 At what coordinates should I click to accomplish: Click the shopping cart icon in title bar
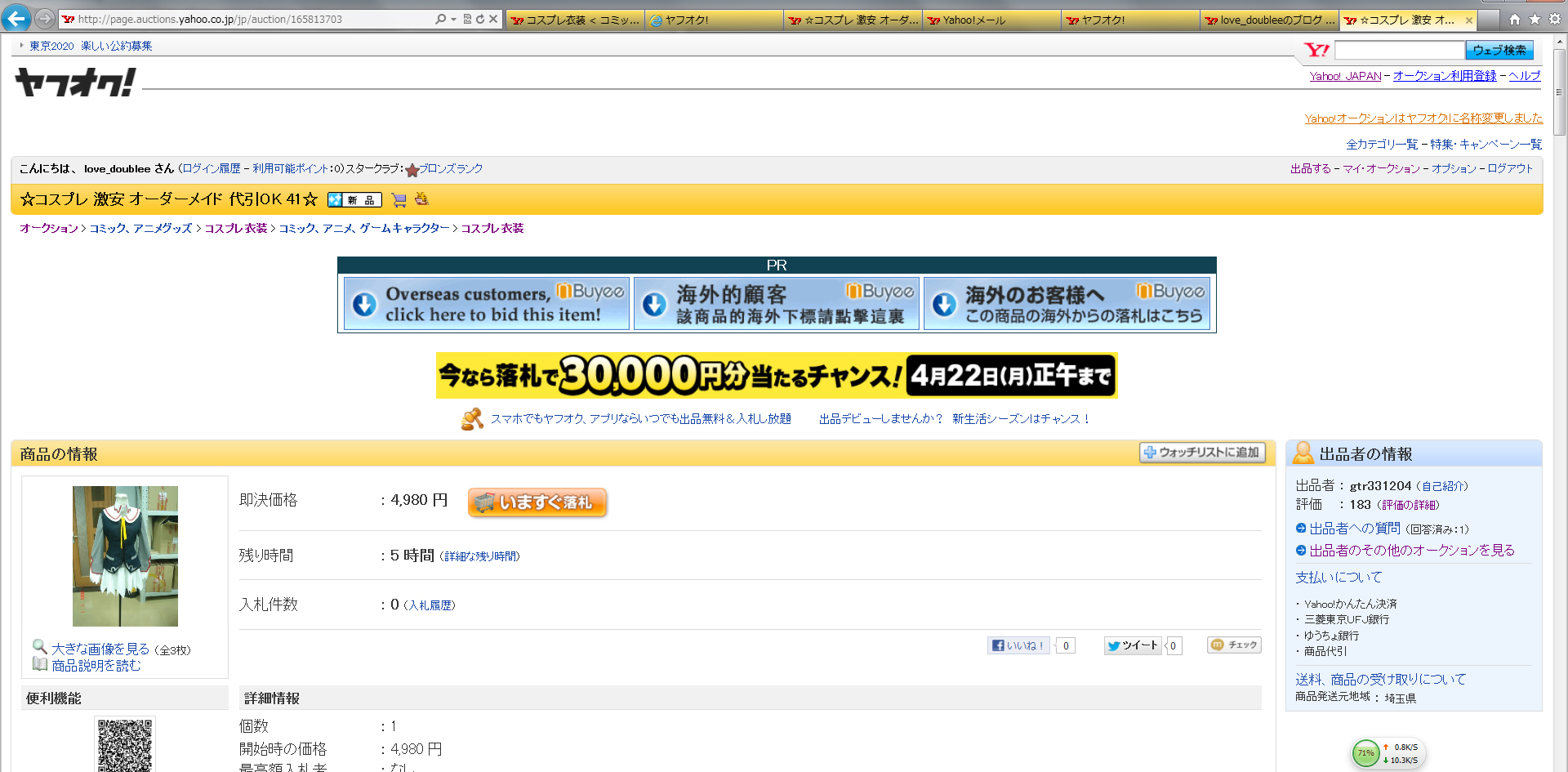click(x=399, y=199)
